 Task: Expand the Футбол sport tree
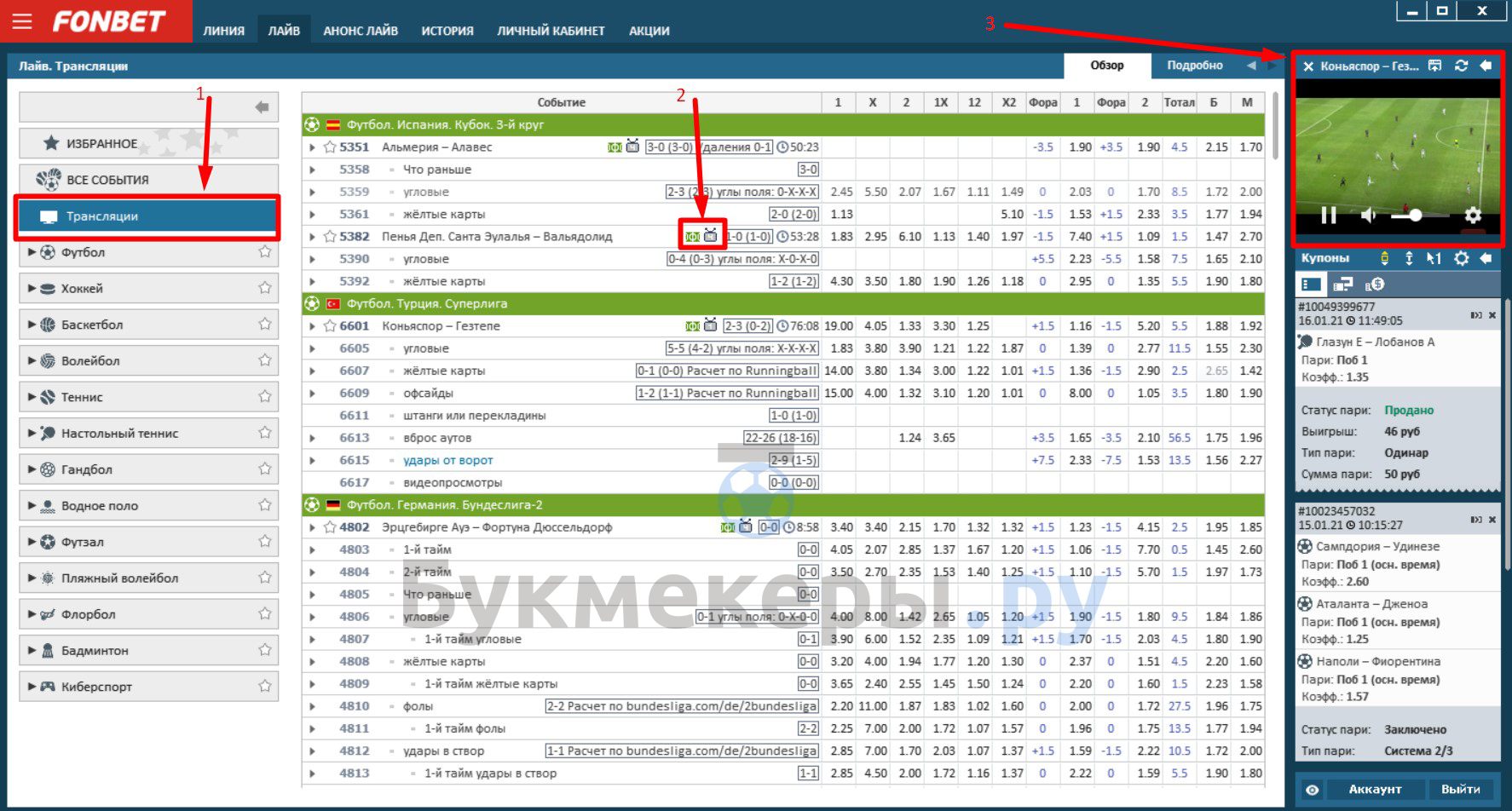[32, 252]
